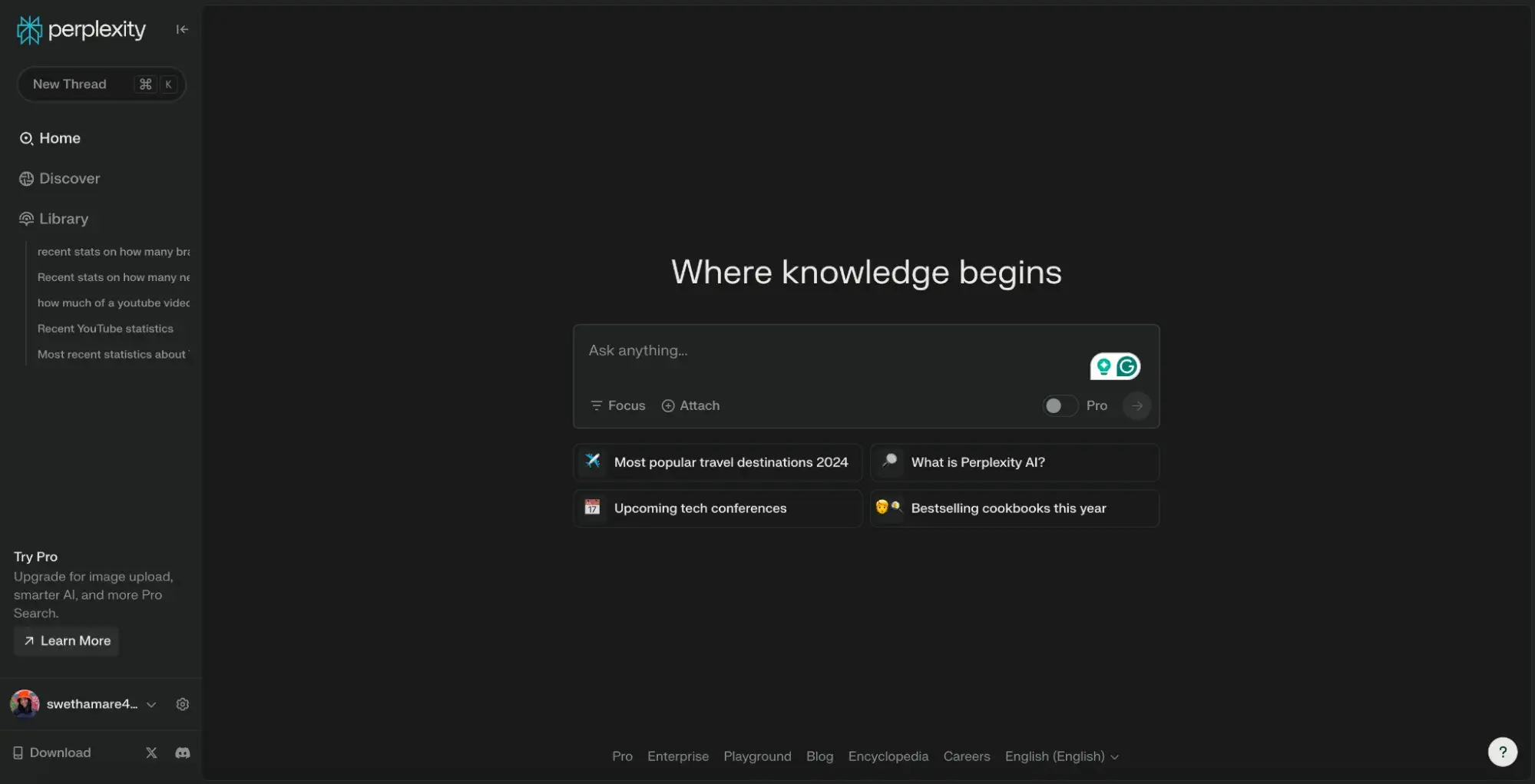
Task: Click the Grammarly icon in search box
Action: point(1126,366)
